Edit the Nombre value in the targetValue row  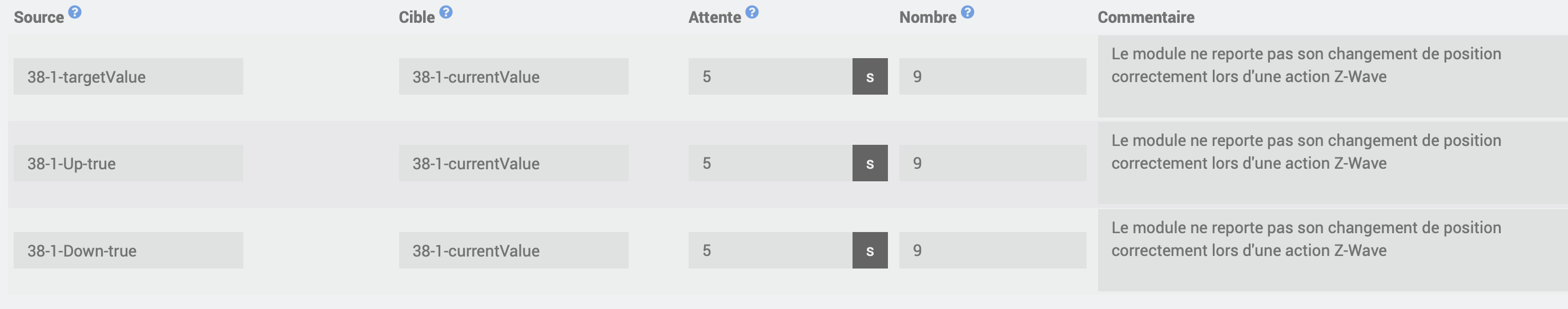(x=993, y=76)
